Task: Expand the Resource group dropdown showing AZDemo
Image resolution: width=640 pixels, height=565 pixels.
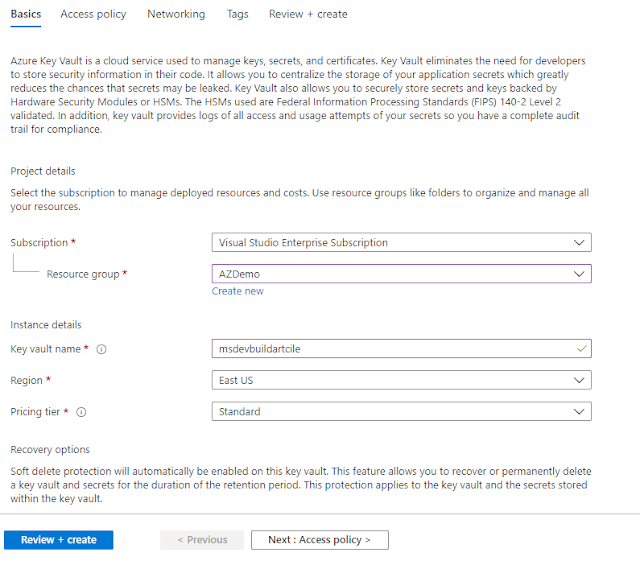Action: point(402,273)
